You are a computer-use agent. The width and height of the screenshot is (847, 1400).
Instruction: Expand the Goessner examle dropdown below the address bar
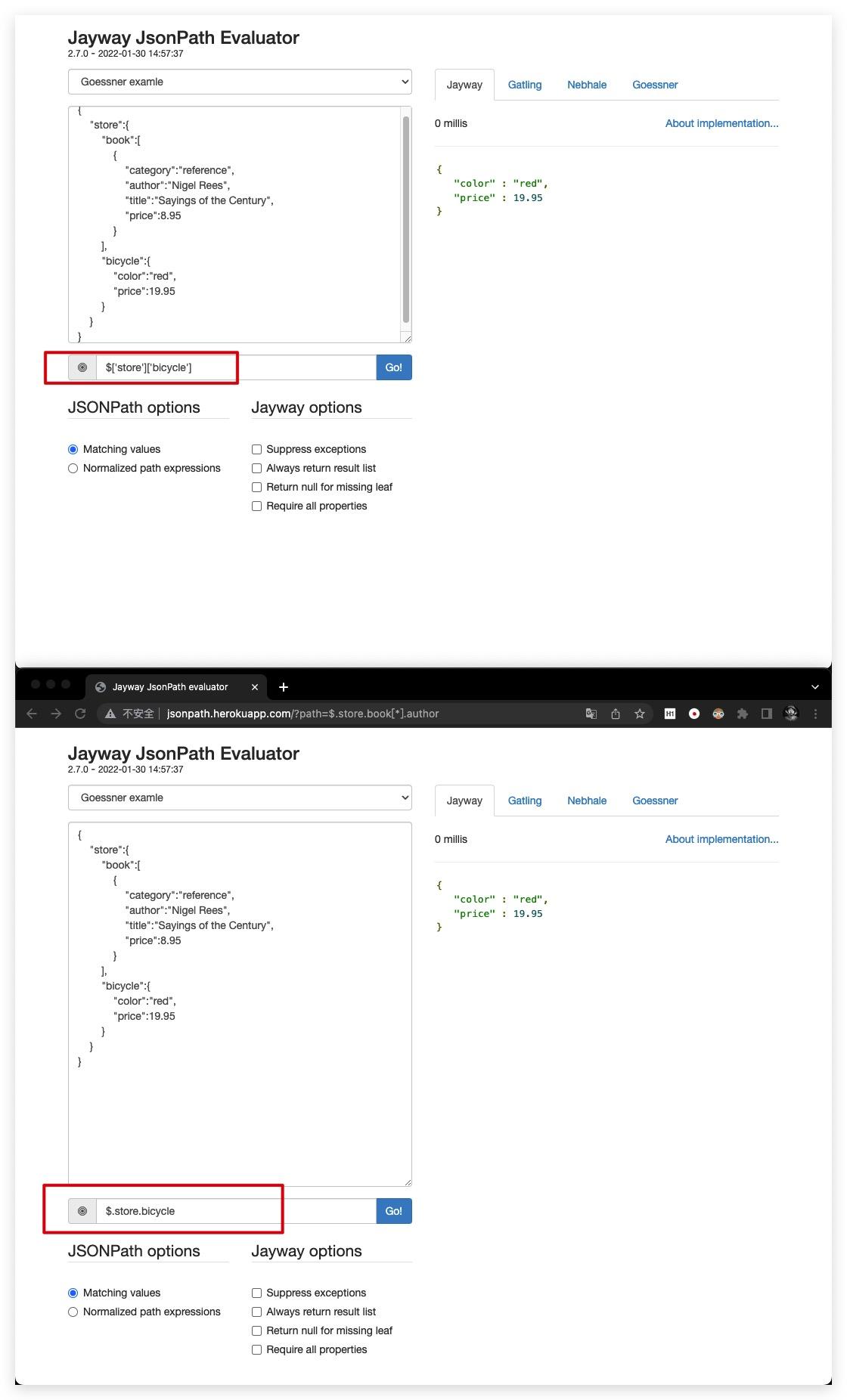click(x=240, y=798)
